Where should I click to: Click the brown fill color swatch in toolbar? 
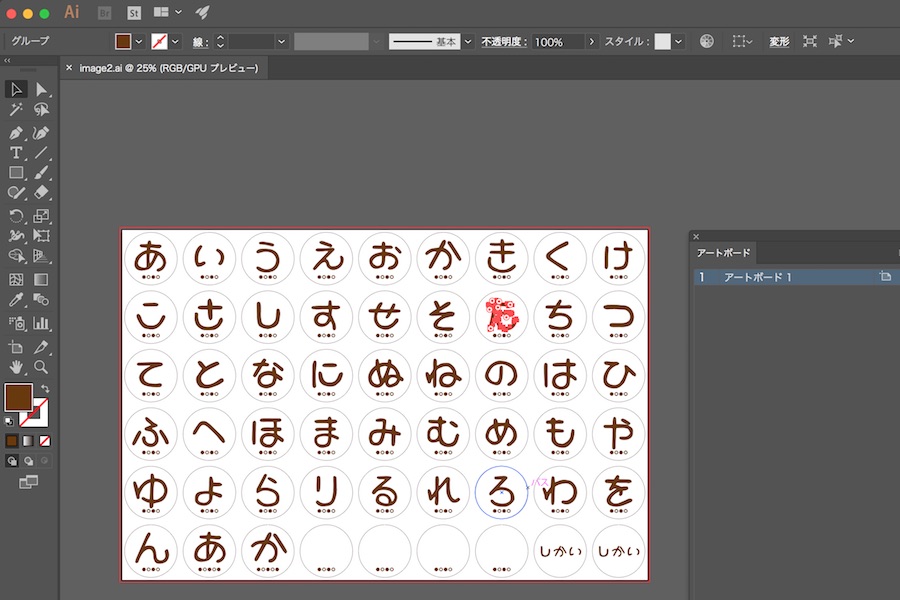click(18, 397)
